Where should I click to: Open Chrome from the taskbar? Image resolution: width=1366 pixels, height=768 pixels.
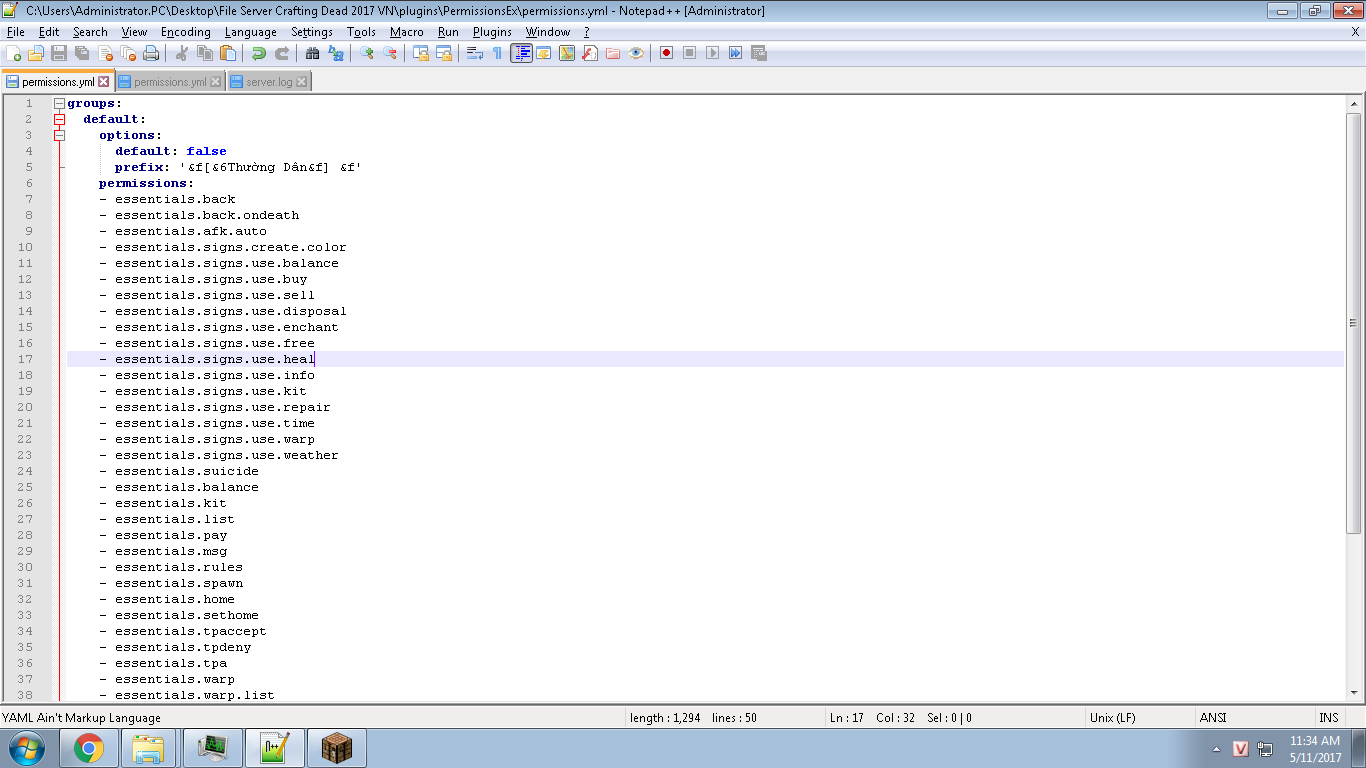pyautogui.click(x=88, y=748)
